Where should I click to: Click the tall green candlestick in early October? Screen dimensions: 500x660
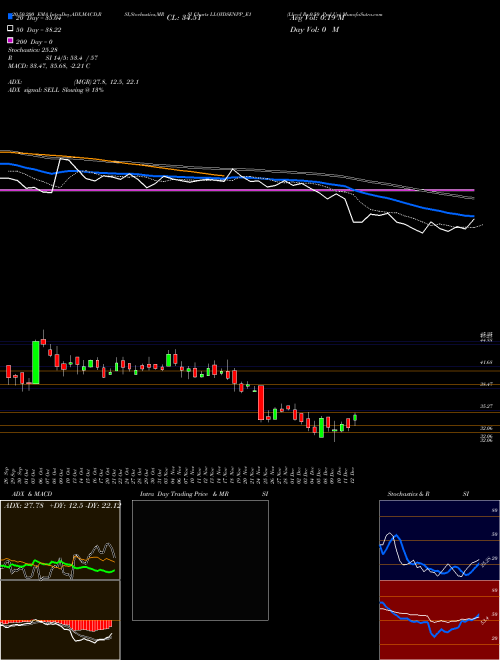click(x=36, y=362)
